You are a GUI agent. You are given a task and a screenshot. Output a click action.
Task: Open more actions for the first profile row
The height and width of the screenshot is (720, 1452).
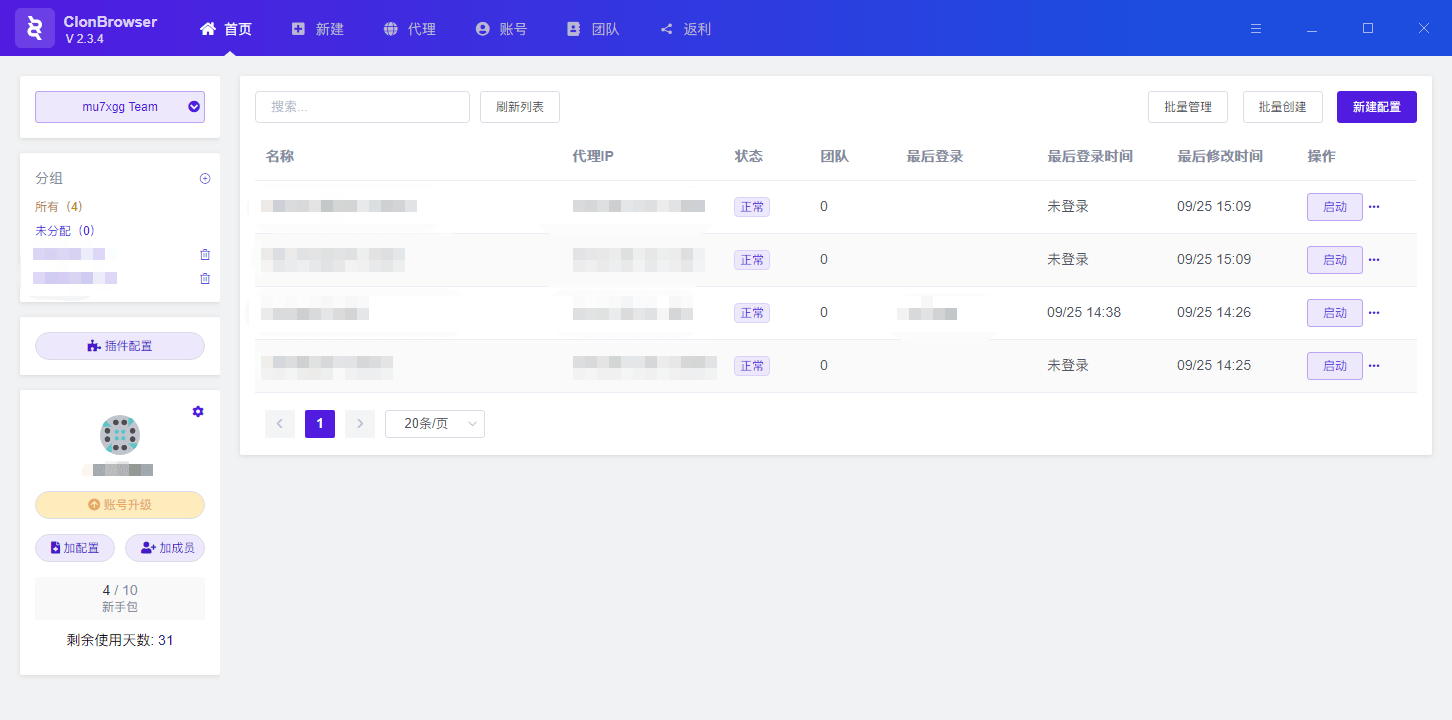point(1374,206)
